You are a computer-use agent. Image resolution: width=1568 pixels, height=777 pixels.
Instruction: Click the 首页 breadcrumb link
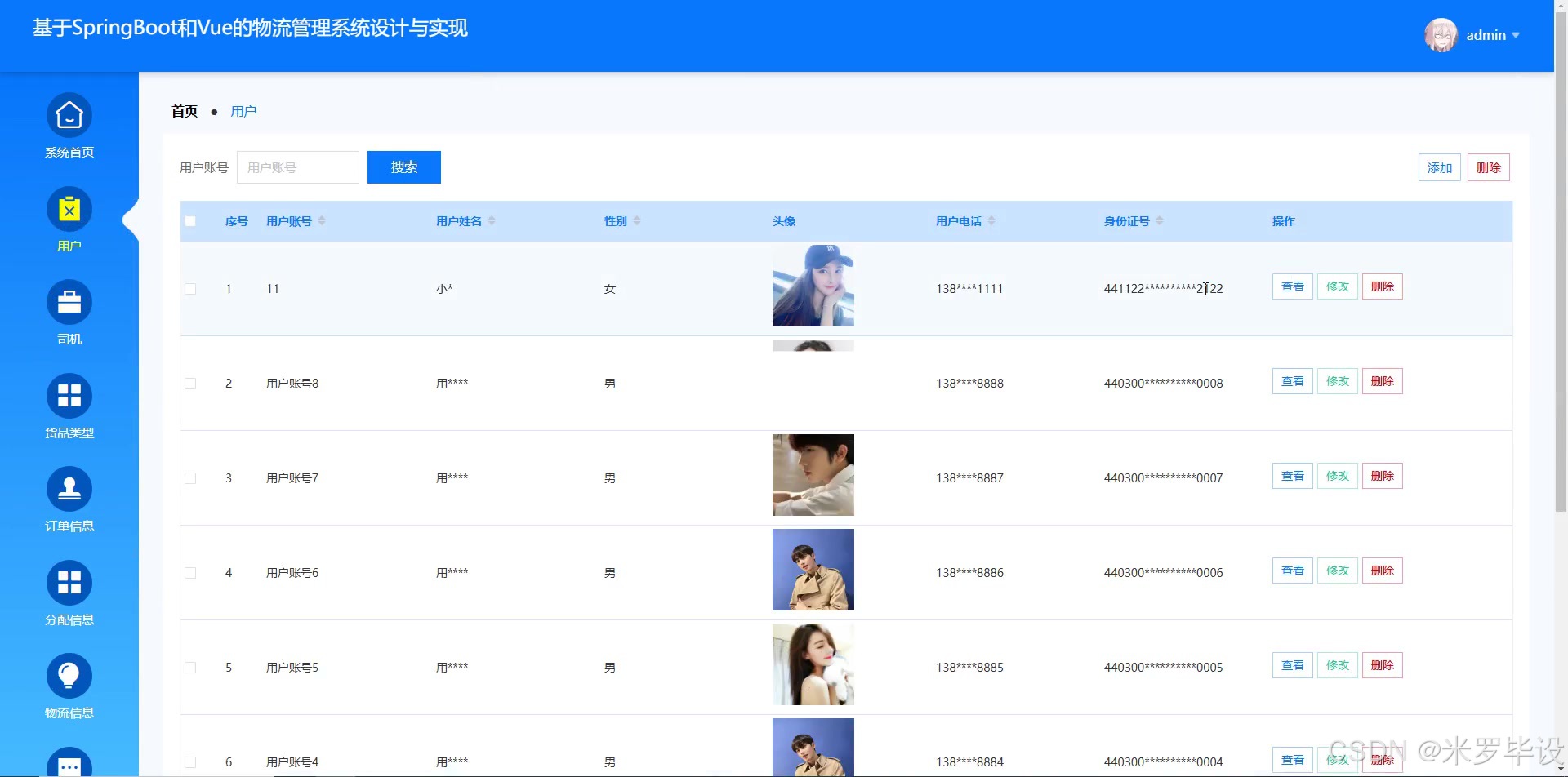[x=185, y=111]
